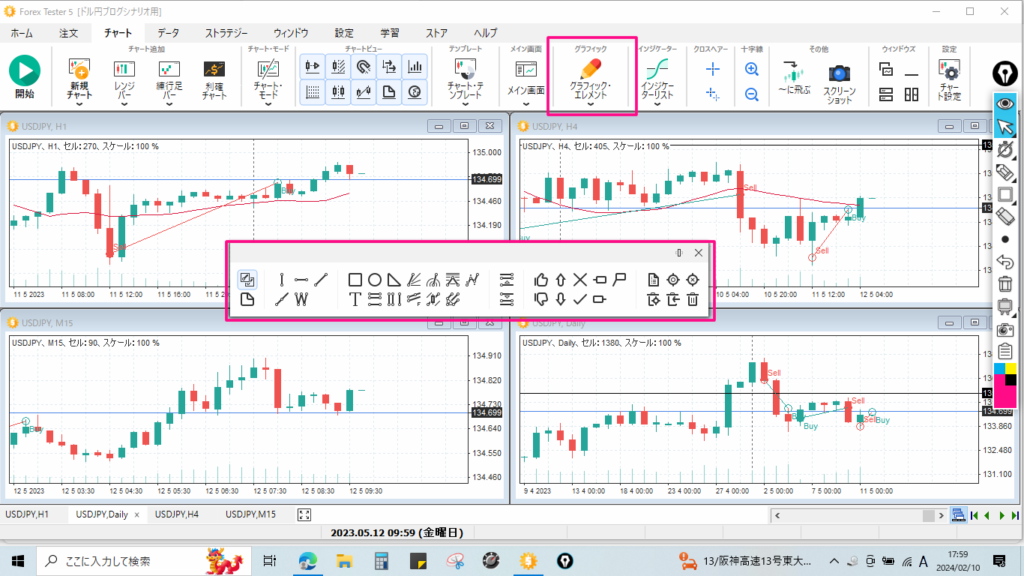
Task: Pick the yellow pen color swatch
Action: [1011, 369]
